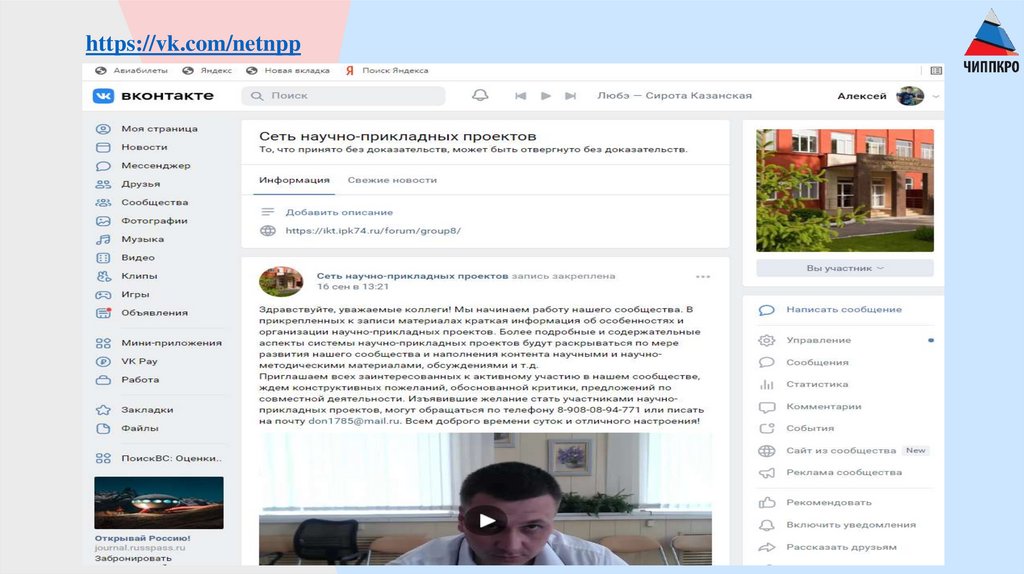The width and height of the screenshot is (1024, 574).
Task: Switch to the Свежие новости tab
Action: pyautogui.click(x=392, y=180)
